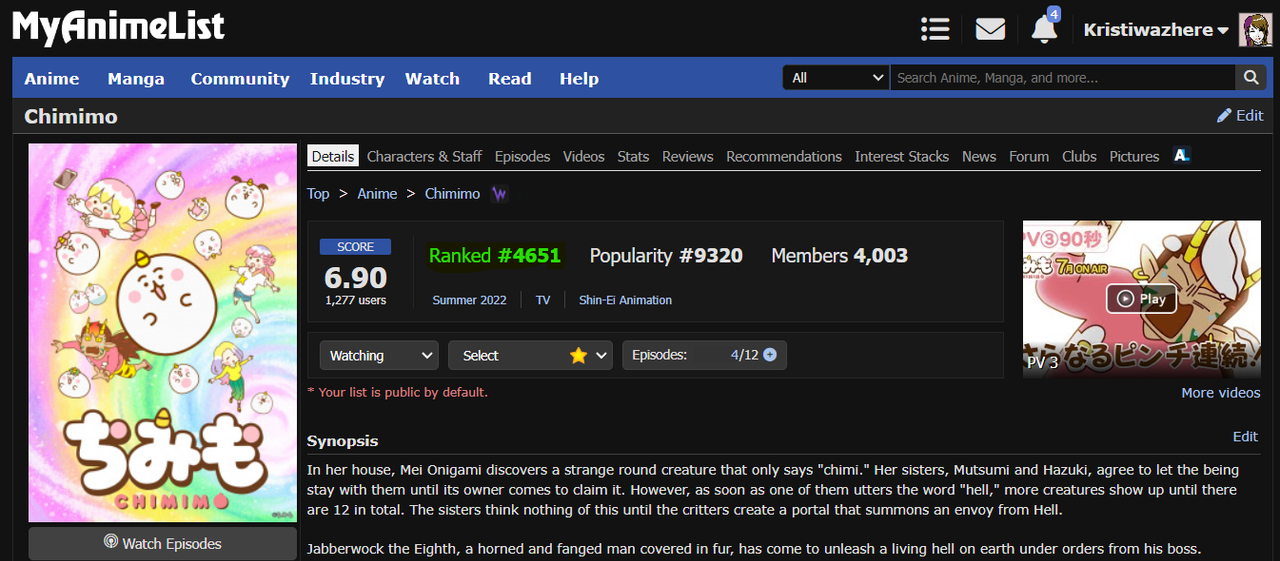The image size is (1280, 561).
Task: Switch to the Clubs tab
Action: [x=1079, y=156]
